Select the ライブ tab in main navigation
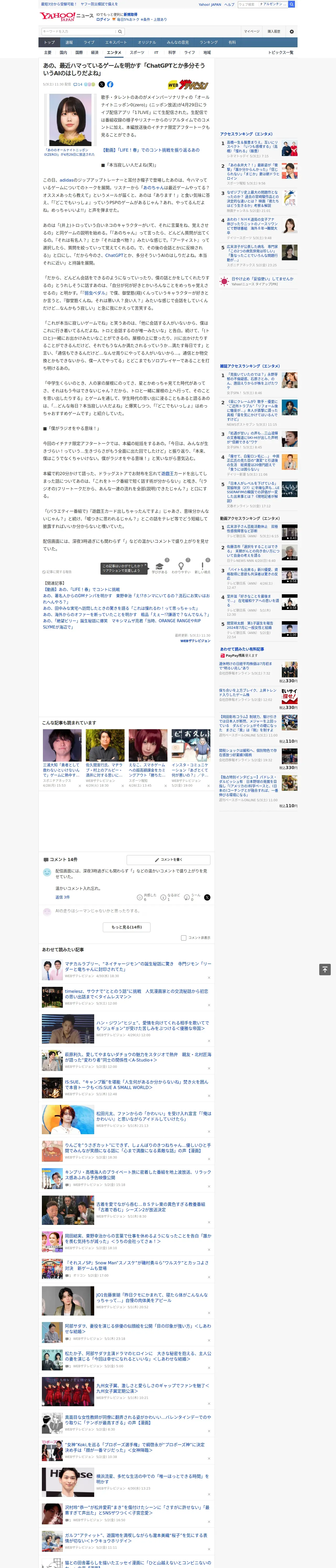This screenshot has height=1568, width=336. (89, 43)
